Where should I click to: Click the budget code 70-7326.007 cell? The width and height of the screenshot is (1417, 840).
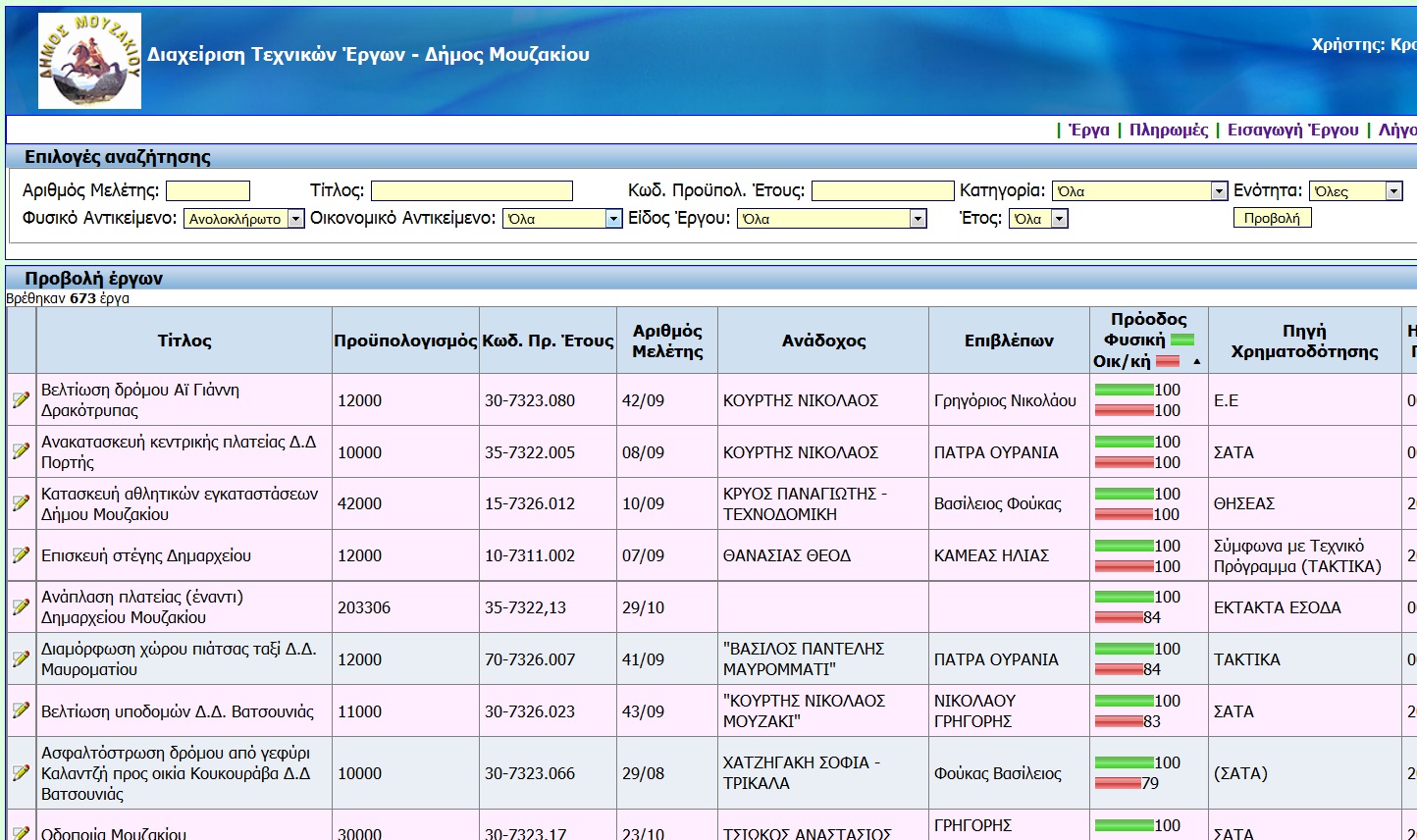(x=549, y=659)
